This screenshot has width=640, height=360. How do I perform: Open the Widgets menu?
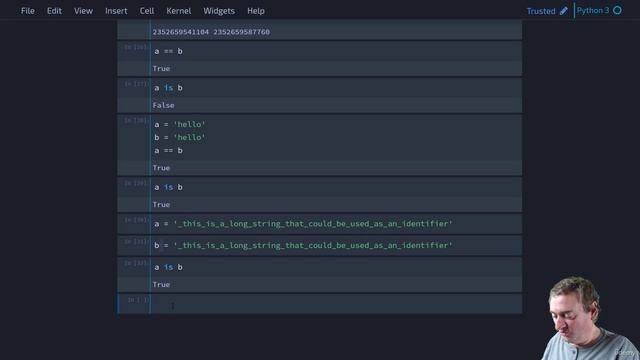pos(219,11)
